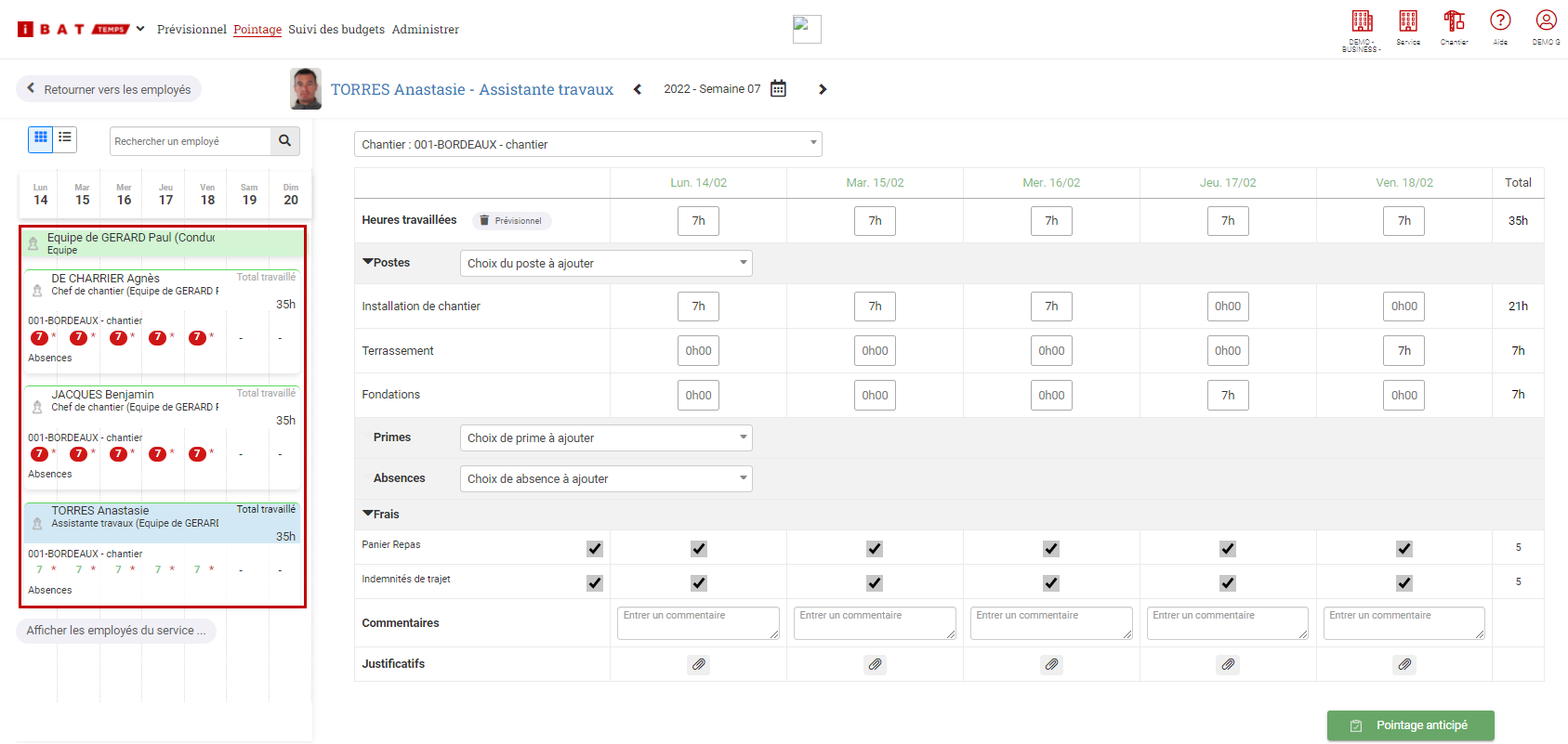Screen dimensions: 1568x744
Task: Open Suivi des budgets menu
Action: (336, 29)
